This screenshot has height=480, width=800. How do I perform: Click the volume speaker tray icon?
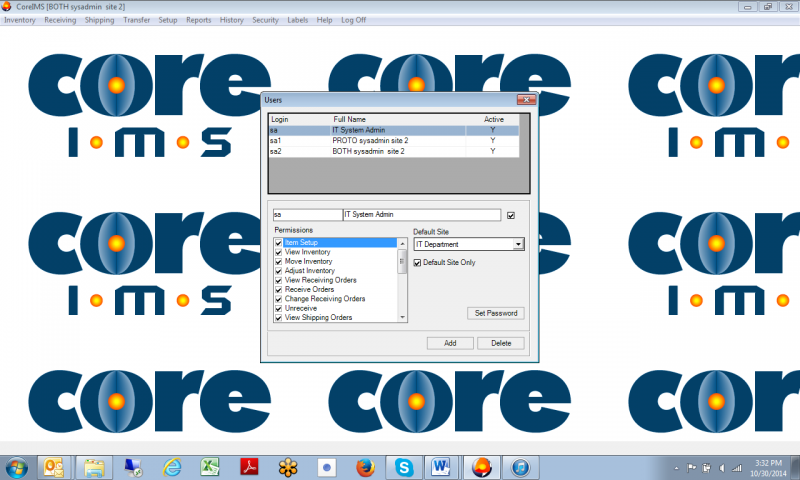coord(721,468)
